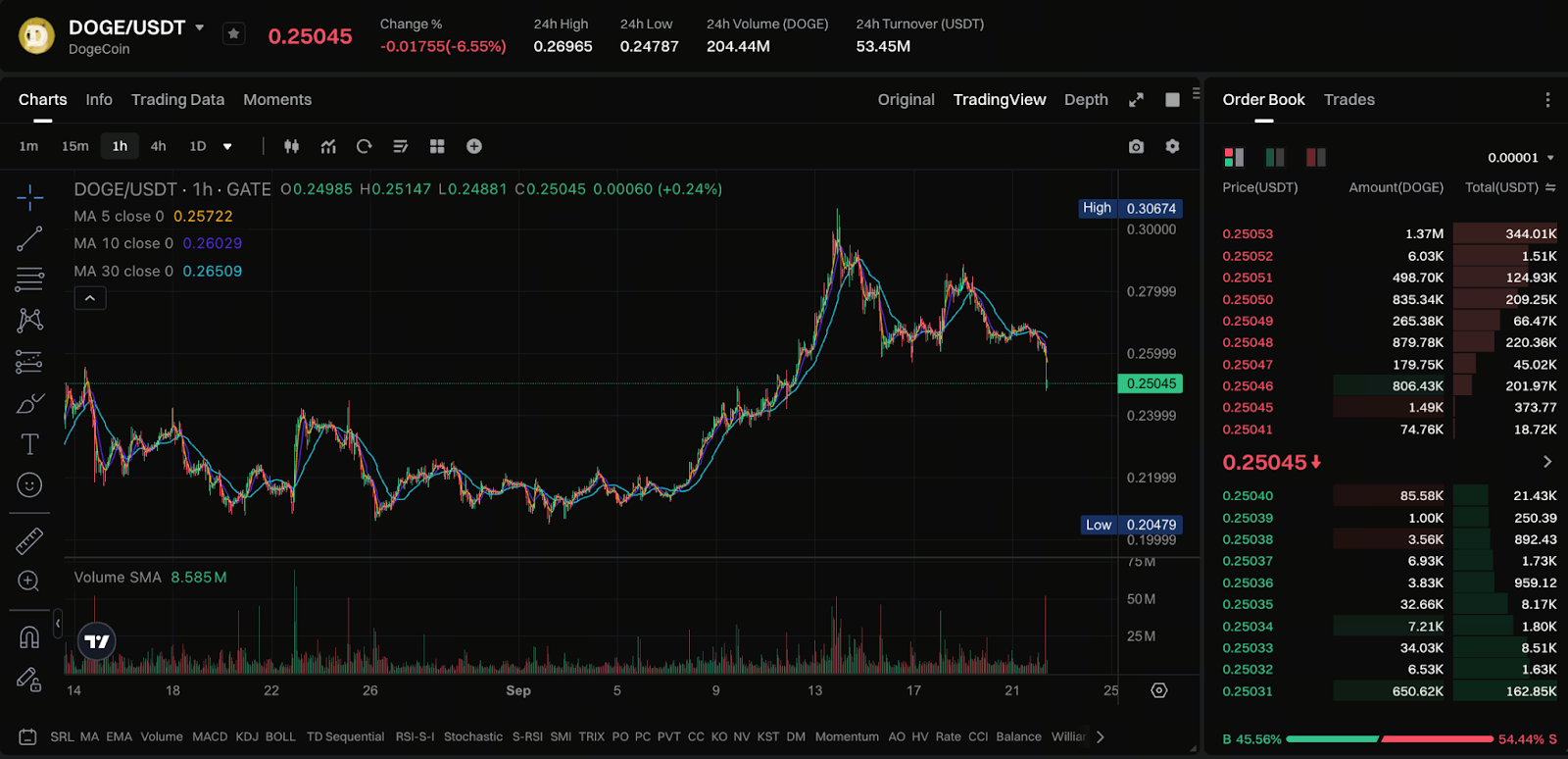1568x759 pixels.
Task: Click the square layout icon beside fullscreen
Action: (x=1172, y=100)
